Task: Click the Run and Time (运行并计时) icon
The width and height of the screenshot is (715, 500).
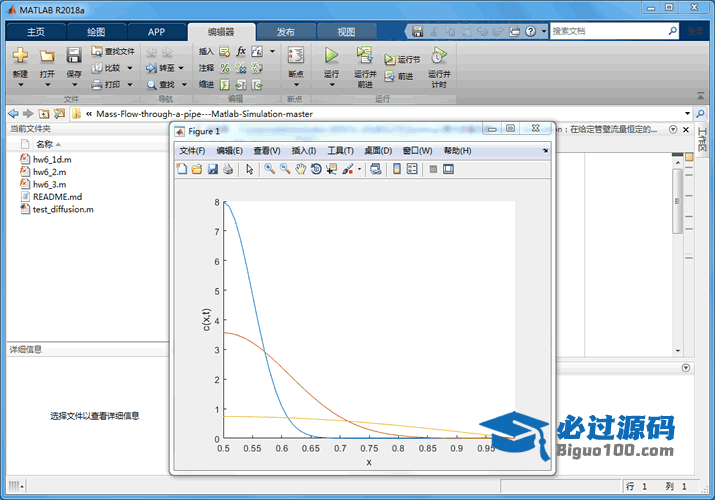Action: point(438,56)
